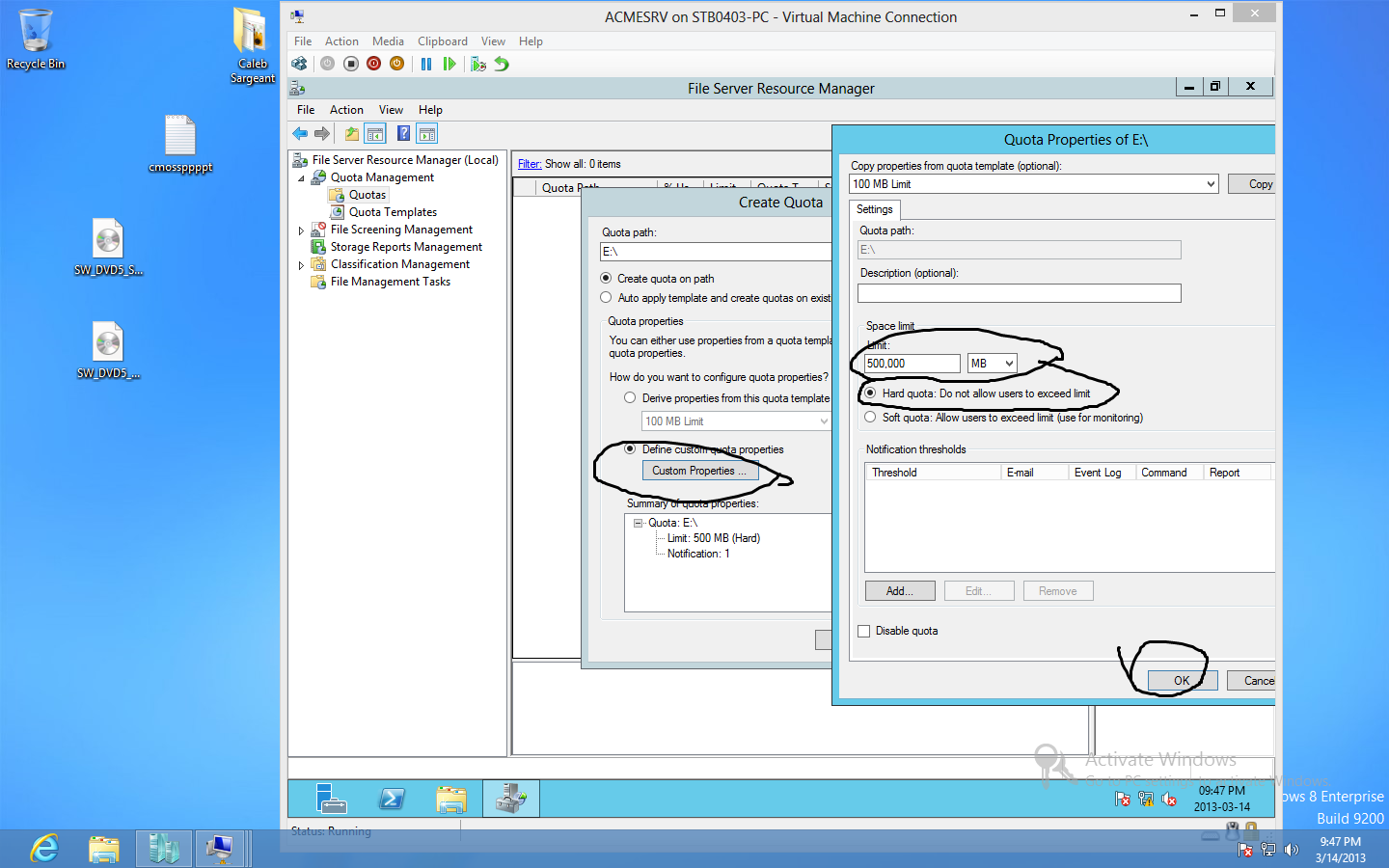Viewport: 1389px width, 868px height.
Task: Click the Ctrl+Alt+Delete icon in VM toolbar
Action: tap(300, 64)
